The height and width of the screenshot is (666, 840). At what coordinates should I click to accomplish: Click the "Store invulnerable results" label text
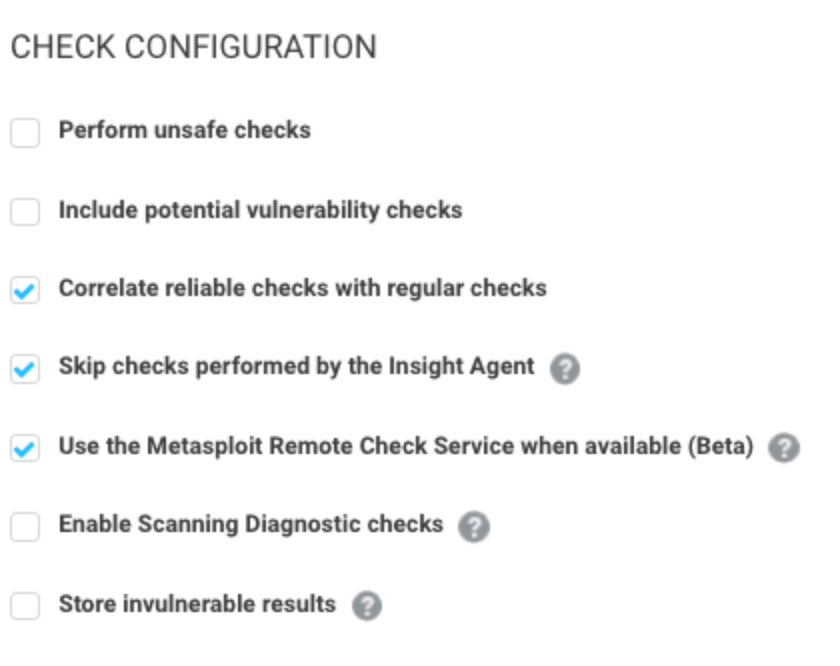click(197, 604)
